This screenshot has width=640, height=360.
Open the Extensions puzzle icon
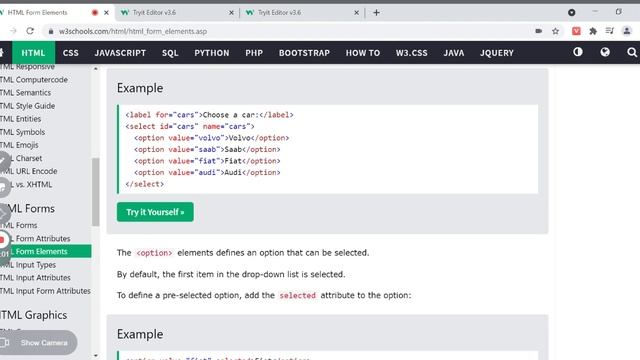pyautogui.click(x=593, y=31)
